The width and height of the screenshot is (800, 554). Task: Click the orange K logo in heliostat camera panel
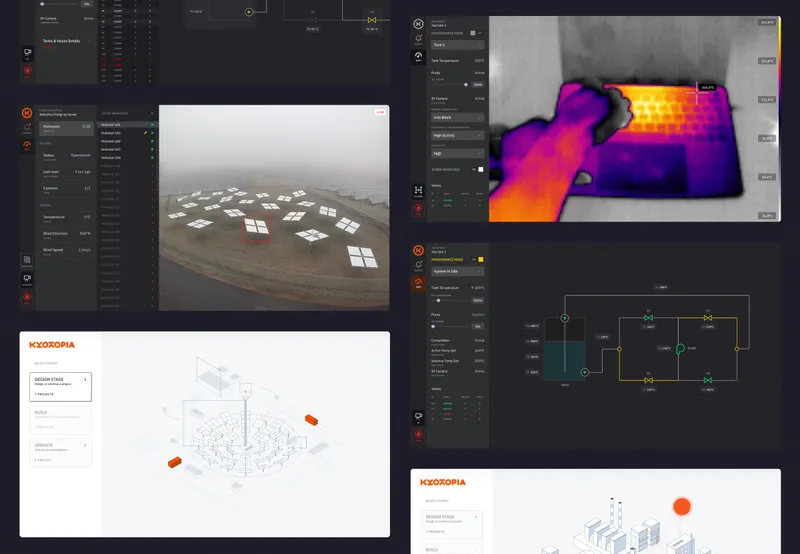click(x=27, y=113)
